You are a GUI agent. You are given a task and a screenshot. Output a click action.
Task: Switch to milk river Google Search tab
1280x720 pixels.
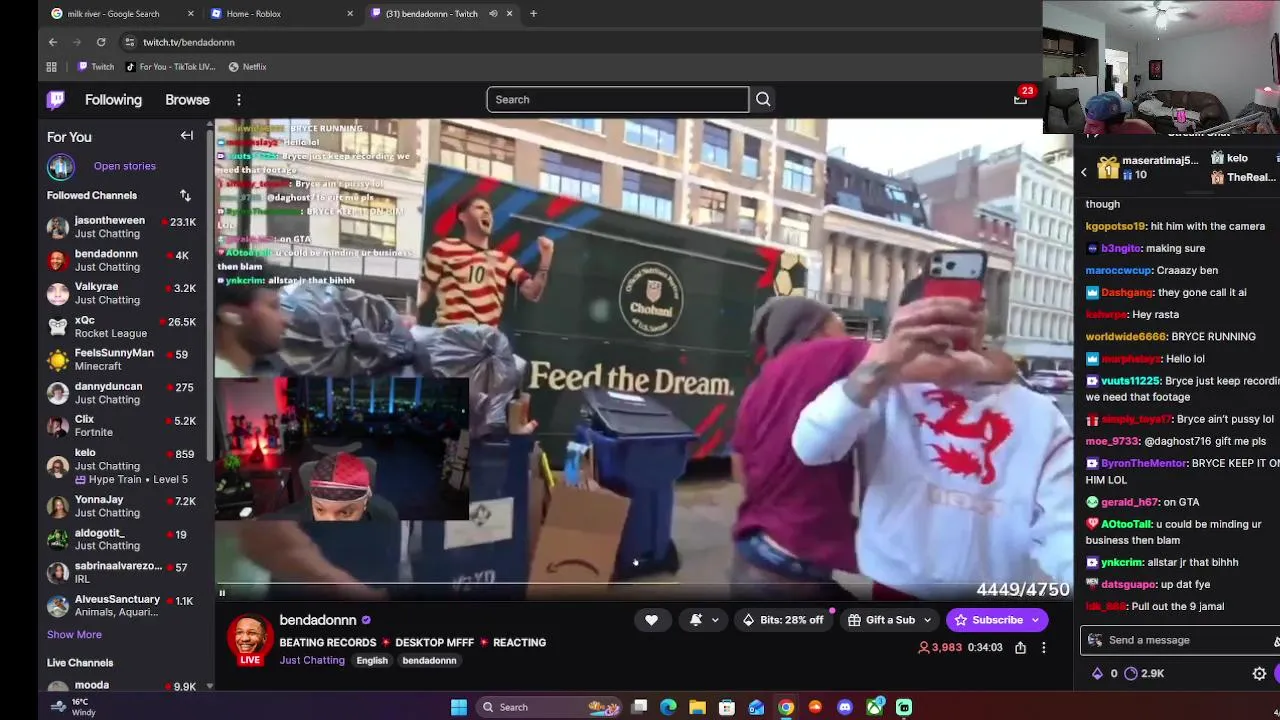coord(123,13)
